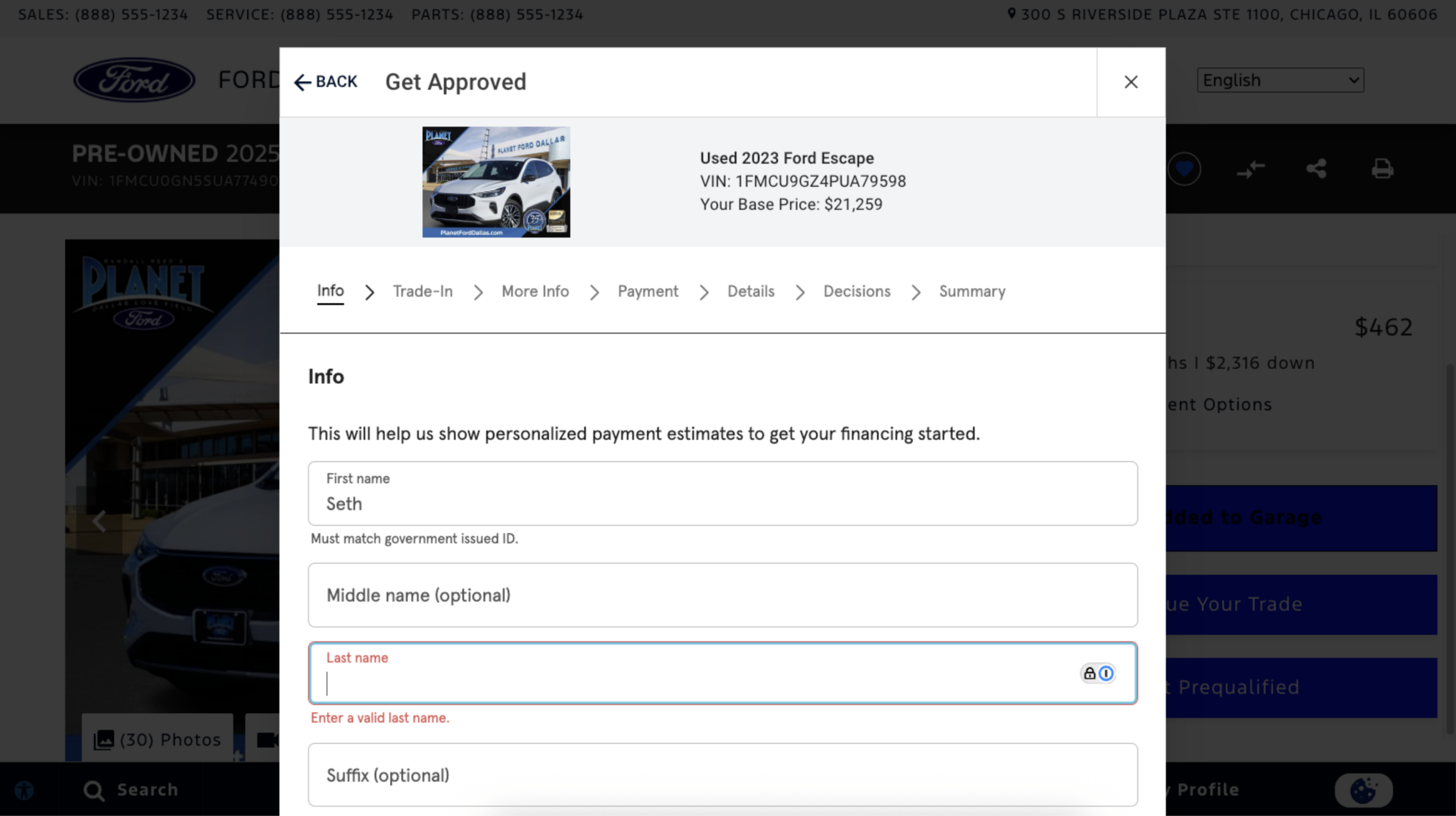Click the Ford Escape vehicle thumbnail
Image resolution: width=1456 pixels, height=816 pixels.
[496, 182]
